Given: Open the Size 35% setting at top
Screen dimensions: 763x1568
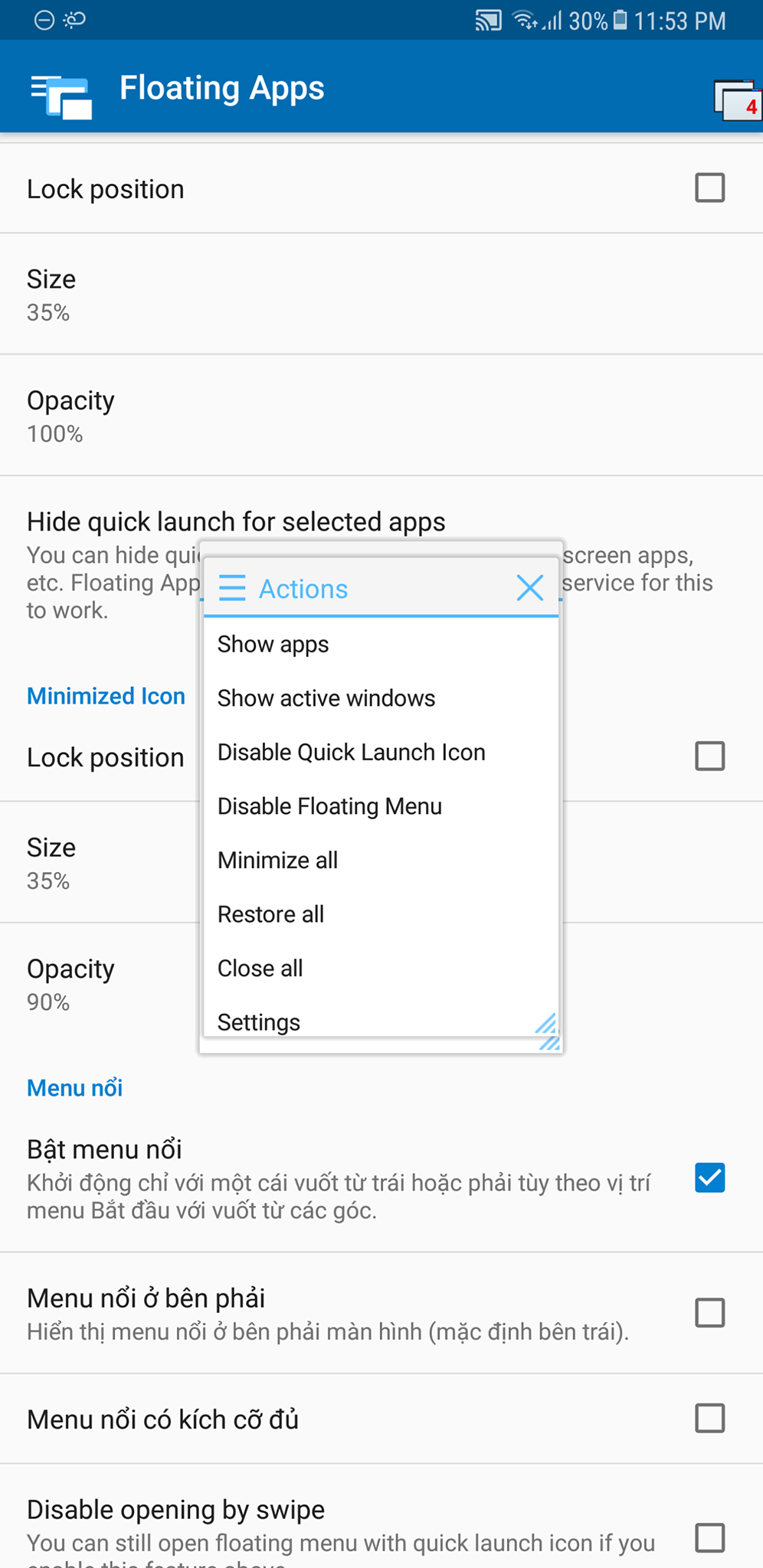Looking at the screenshot, I should pos(51,294).
